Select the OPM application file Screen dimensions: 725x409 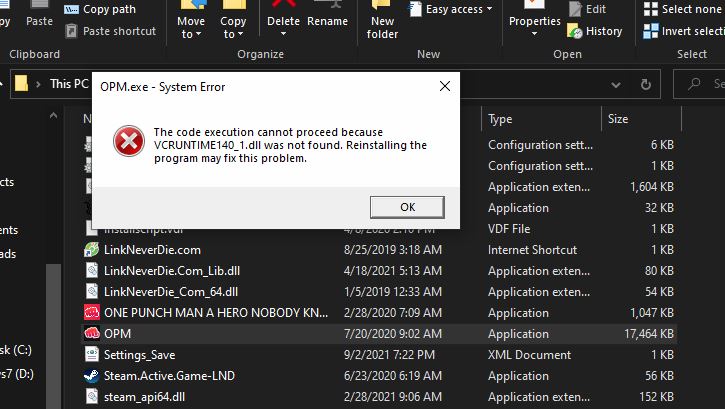117,334
